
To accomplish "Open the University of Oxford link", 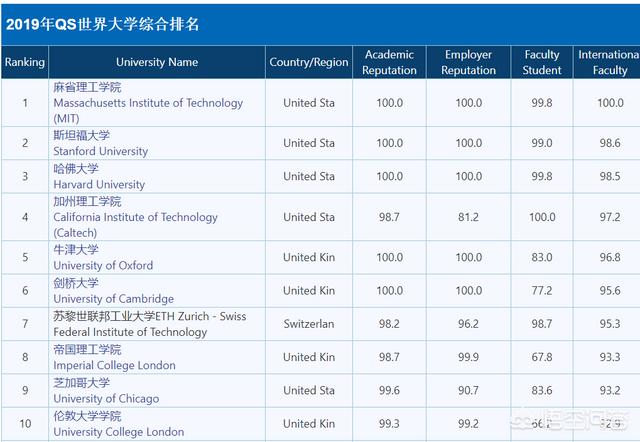I will [x=103, y=265].
